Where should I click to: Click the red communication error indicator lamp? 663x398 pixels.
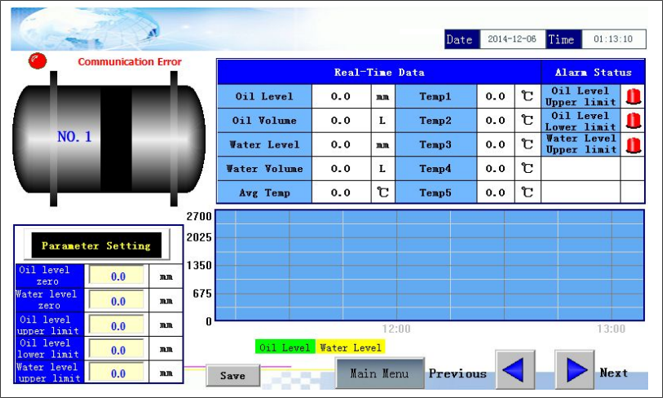pos(37,61)
